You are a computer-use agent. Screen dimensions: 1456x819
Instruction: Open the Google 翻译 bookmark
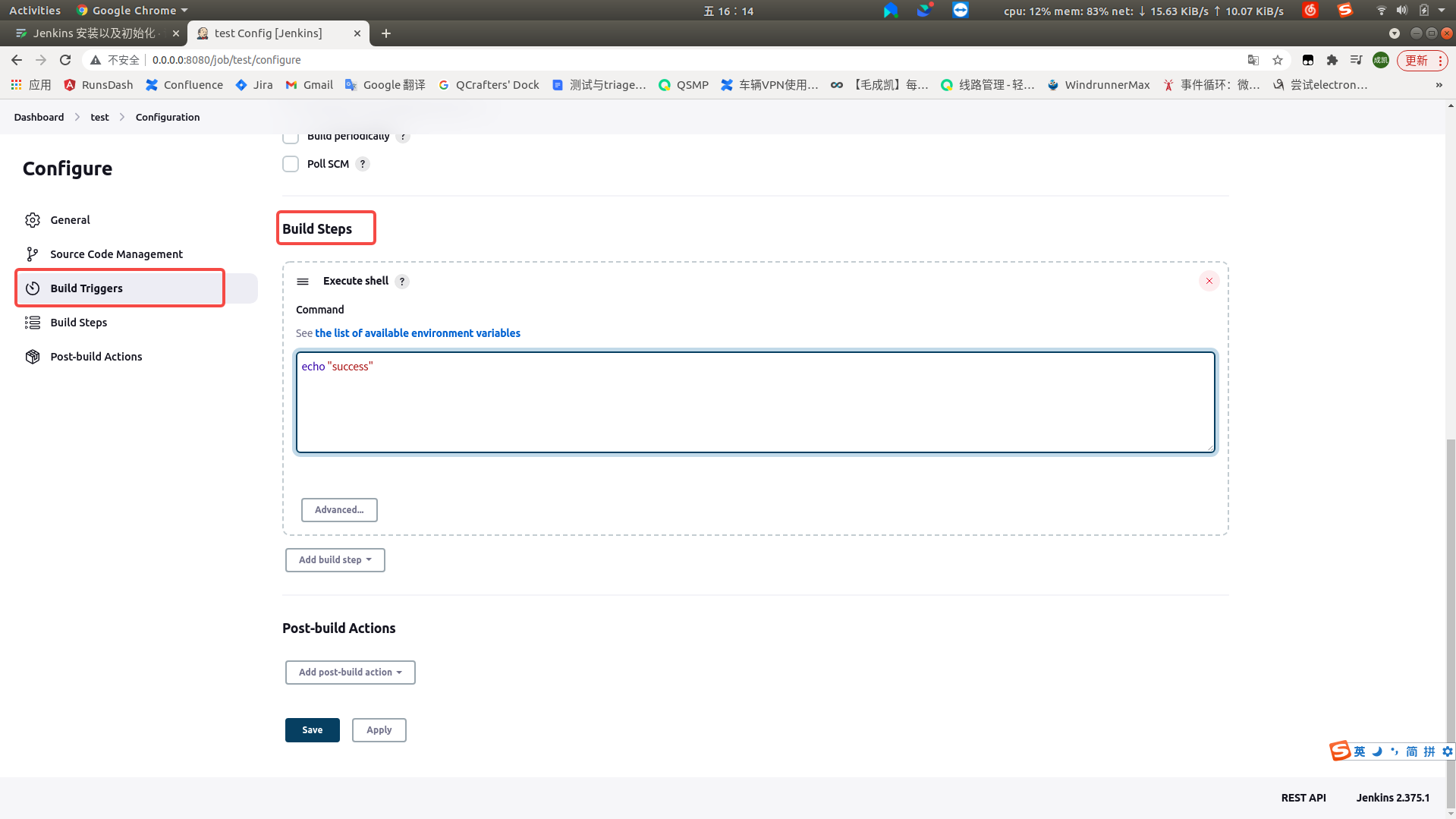pos(385,85)
